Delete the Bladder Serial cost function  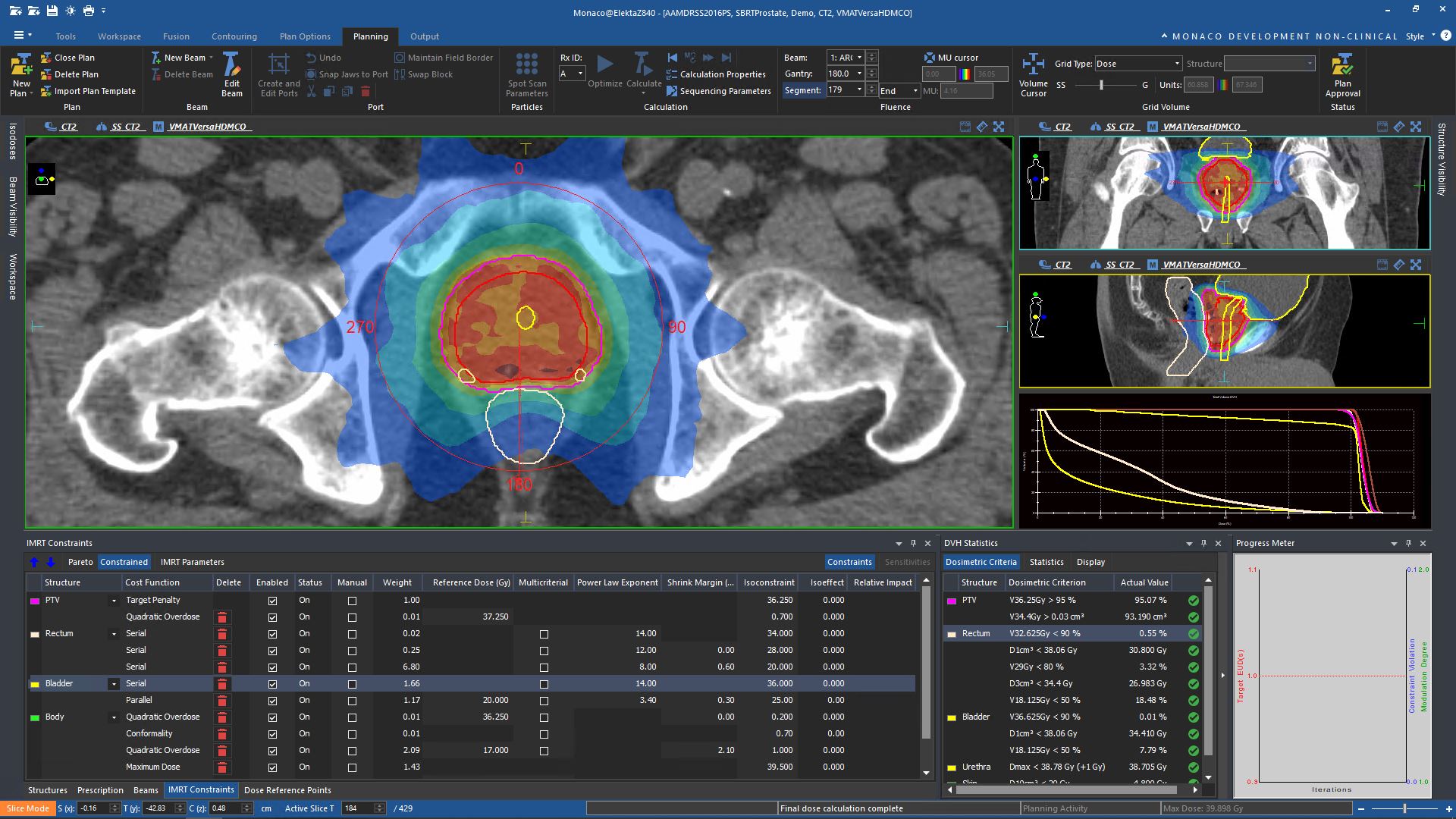[222, 684]
